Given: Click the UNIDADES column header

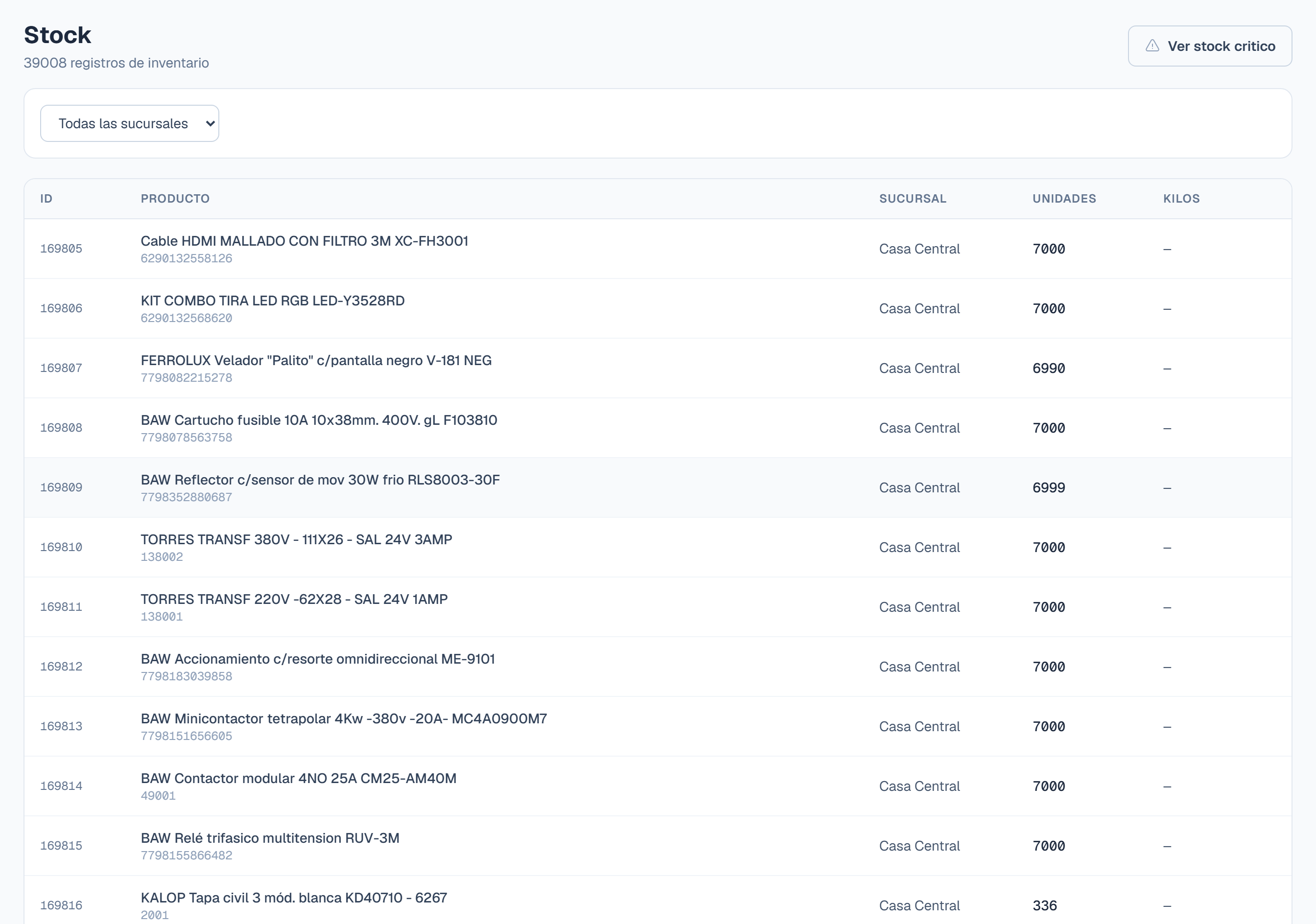Looking at the screenshot, I should tap(1064, 199).
